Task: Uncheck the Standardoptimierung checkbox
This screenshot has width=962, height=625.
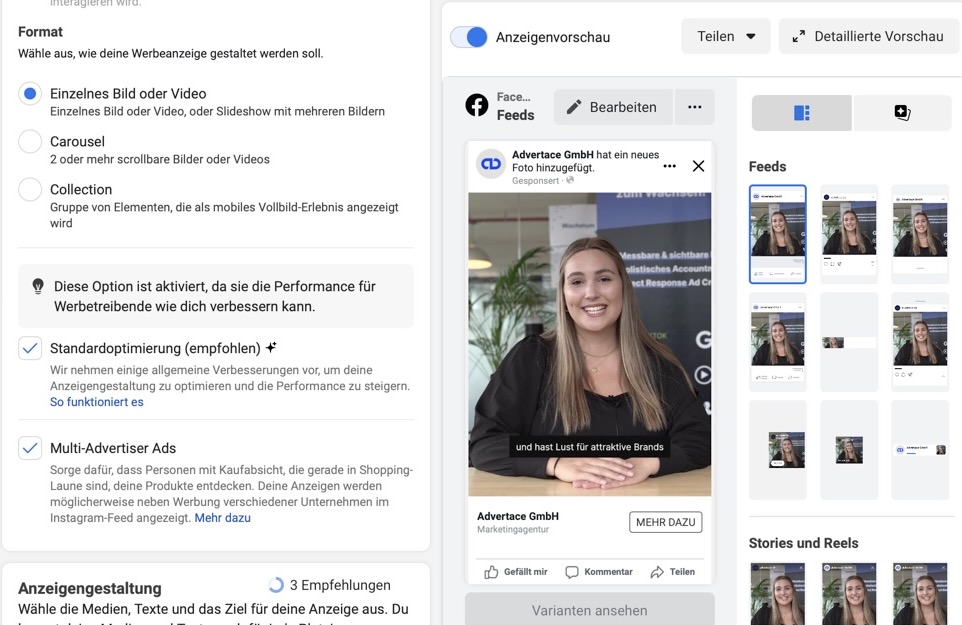Action: [x=29, y=348]
